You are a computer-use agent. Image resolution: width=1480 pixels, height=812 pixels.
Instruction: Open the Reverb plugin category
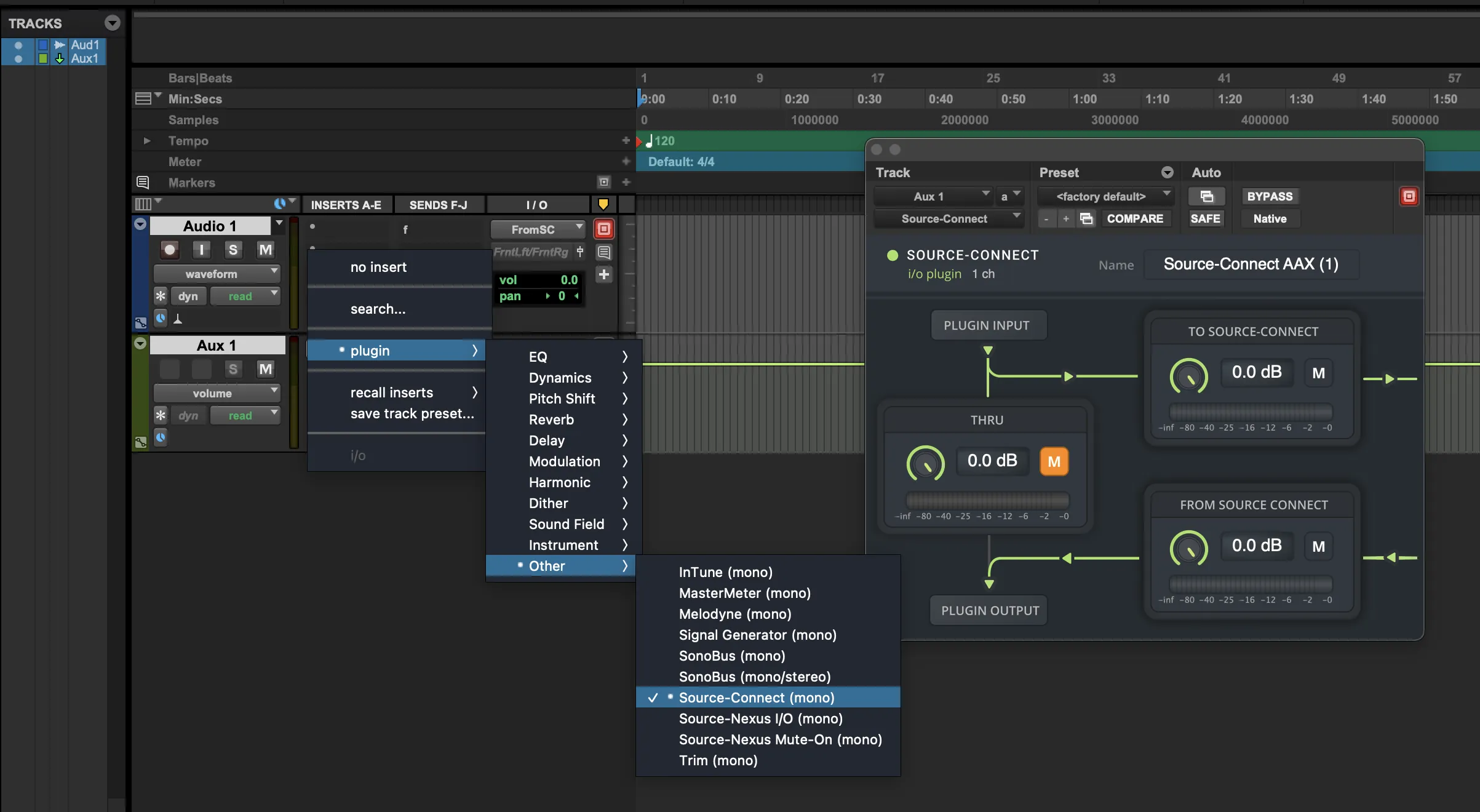564,420
